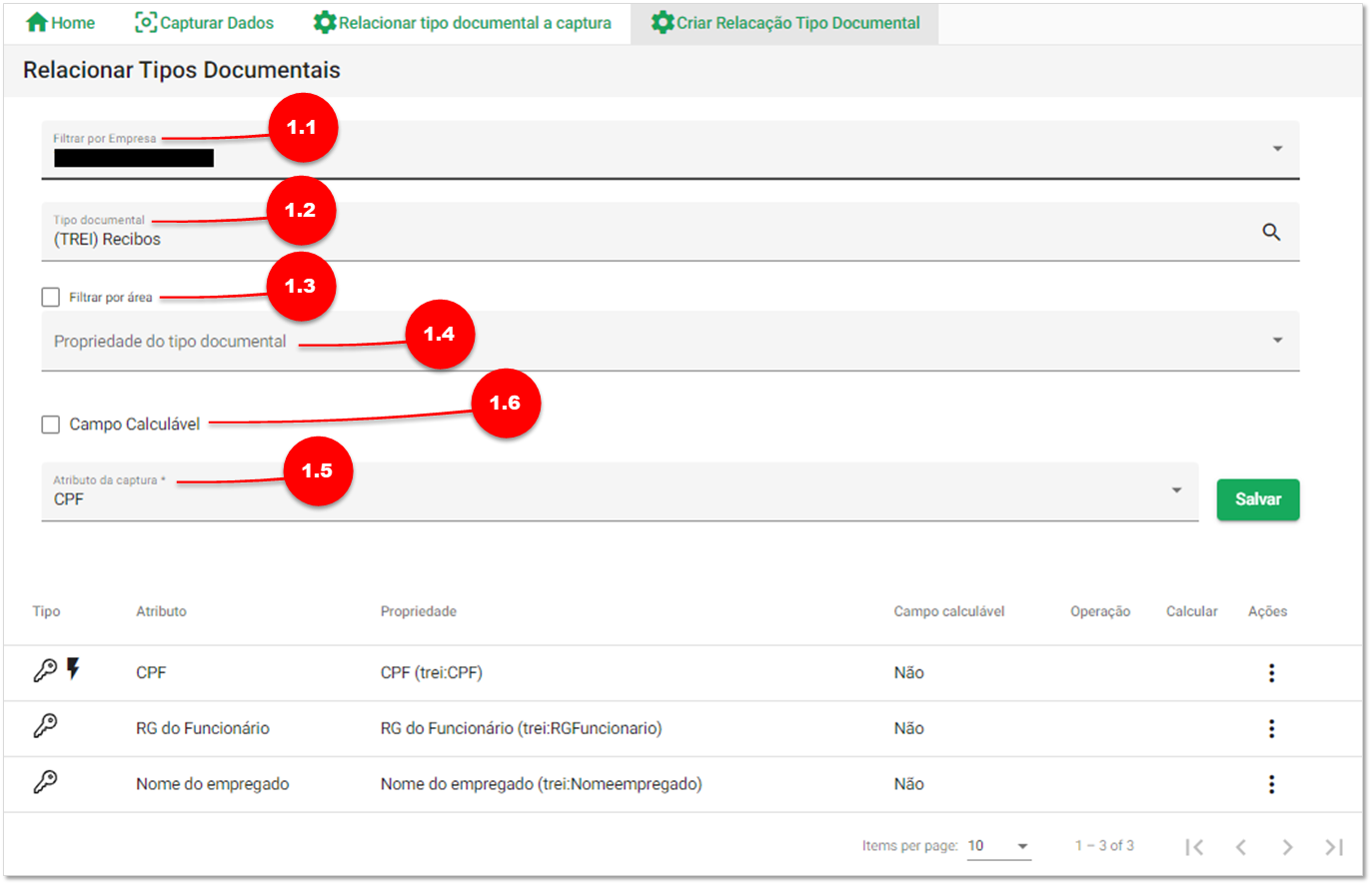
Task: Click the Nome do empregado attribute cell
Action: click(213, 785)
